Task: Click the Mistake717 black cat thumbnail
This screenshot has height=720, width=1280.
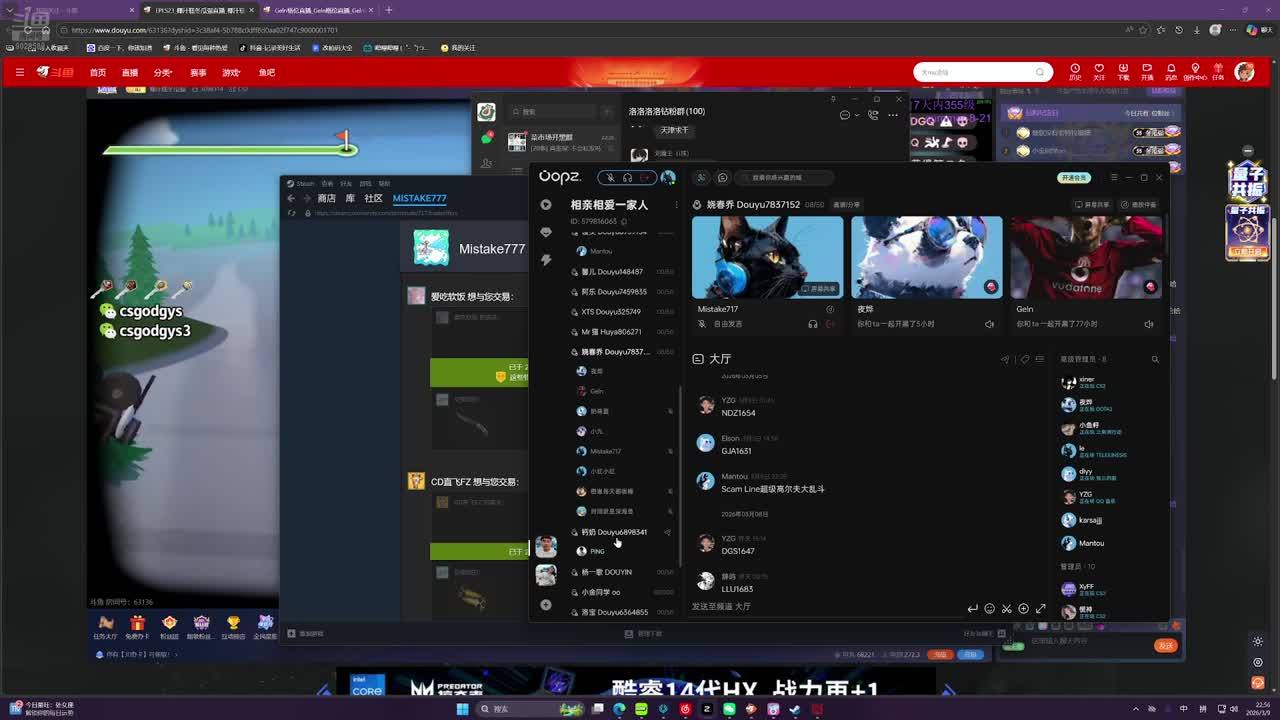Action: click(x=767, y=257)
